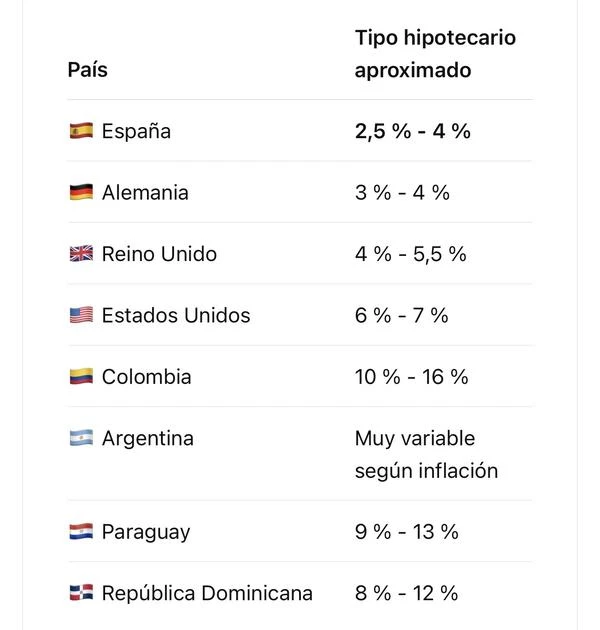Select the Alemania country label
This screenshot has width=600, height=630.
click(145, 192)
